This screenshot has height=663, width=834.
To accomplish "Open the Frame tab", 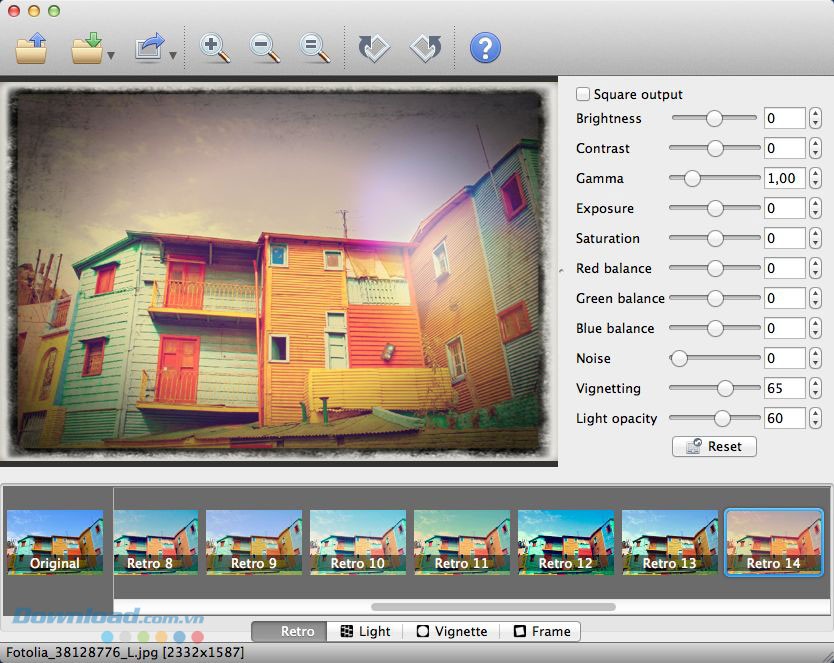I will pyautogui.click(x=542, y=631).
